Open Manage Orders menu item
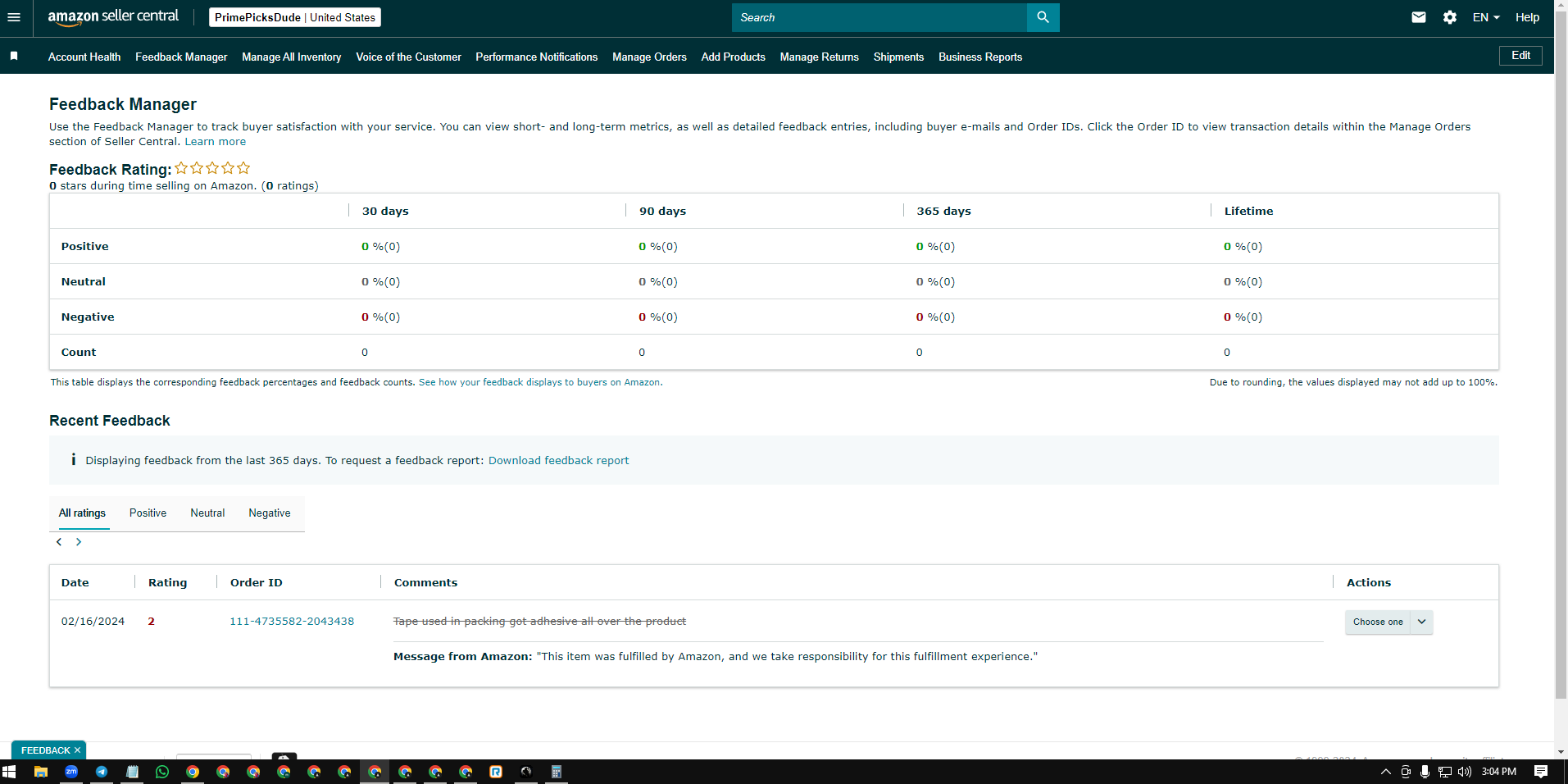The width and height of the screenshot is (1568, 784). tap(649, 57)
